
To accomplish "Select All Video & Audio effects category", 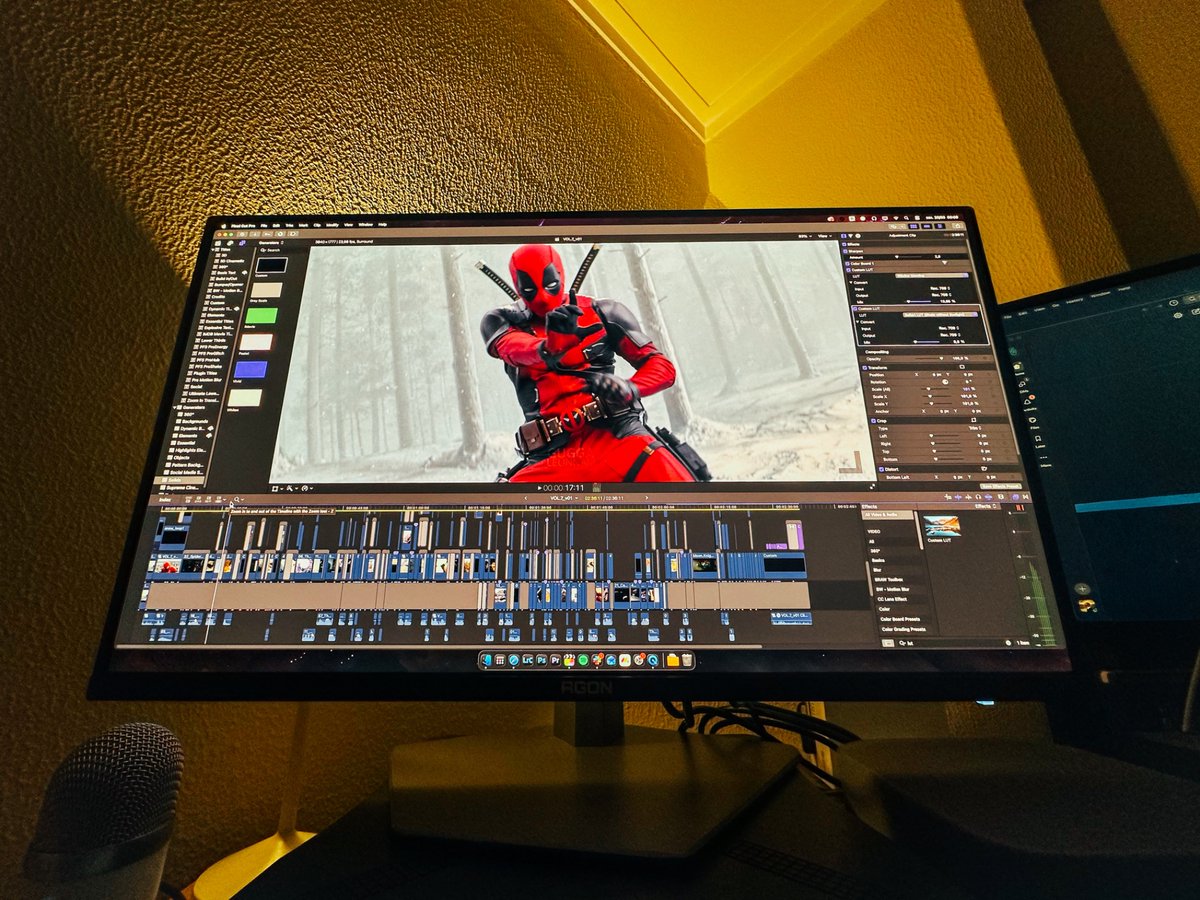I will click(x=888, y=515).
